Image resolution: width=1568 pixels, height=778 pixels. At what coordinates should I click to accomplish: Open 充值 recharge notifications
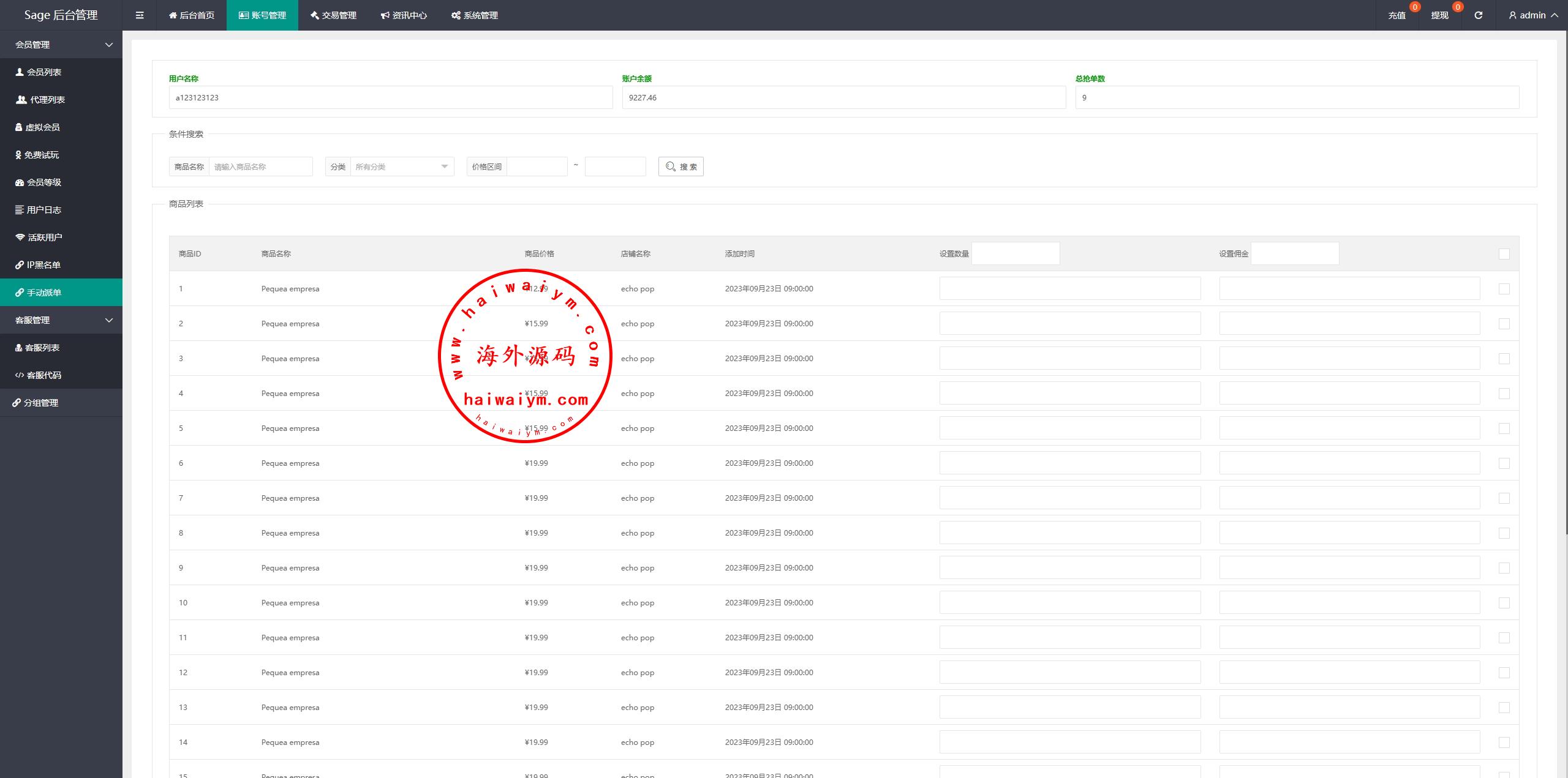pyautogui.click(x=1396, y=15)
